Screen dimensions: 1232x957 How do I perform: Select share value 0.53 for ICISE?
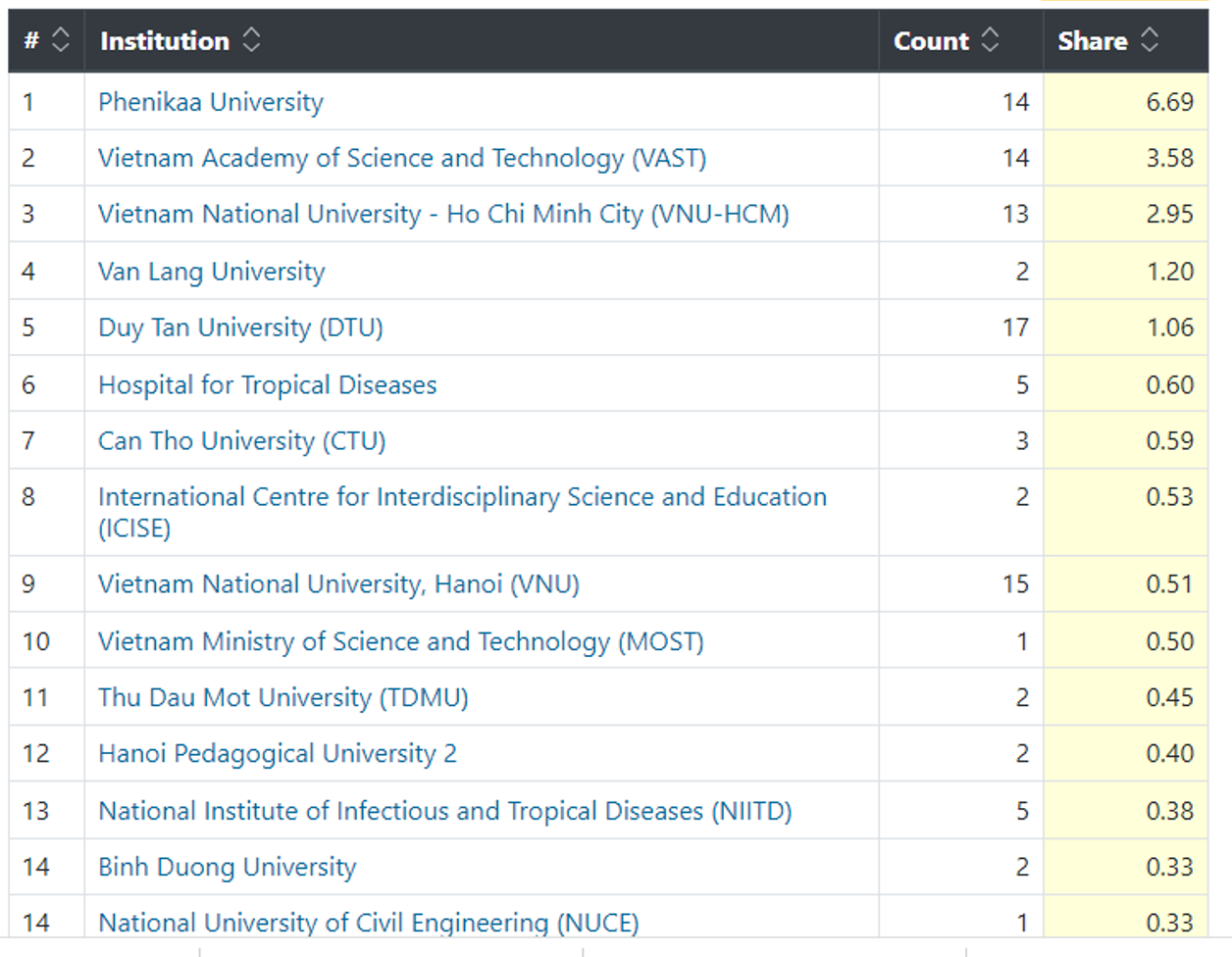(x=1170, y=497)
